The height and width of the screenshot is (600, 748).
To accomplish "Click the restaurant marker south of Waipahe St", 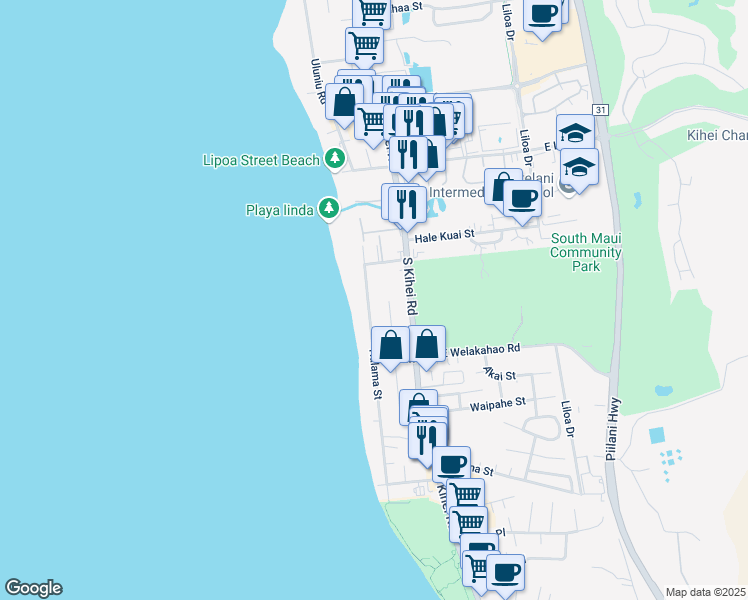I will (427, 441).
